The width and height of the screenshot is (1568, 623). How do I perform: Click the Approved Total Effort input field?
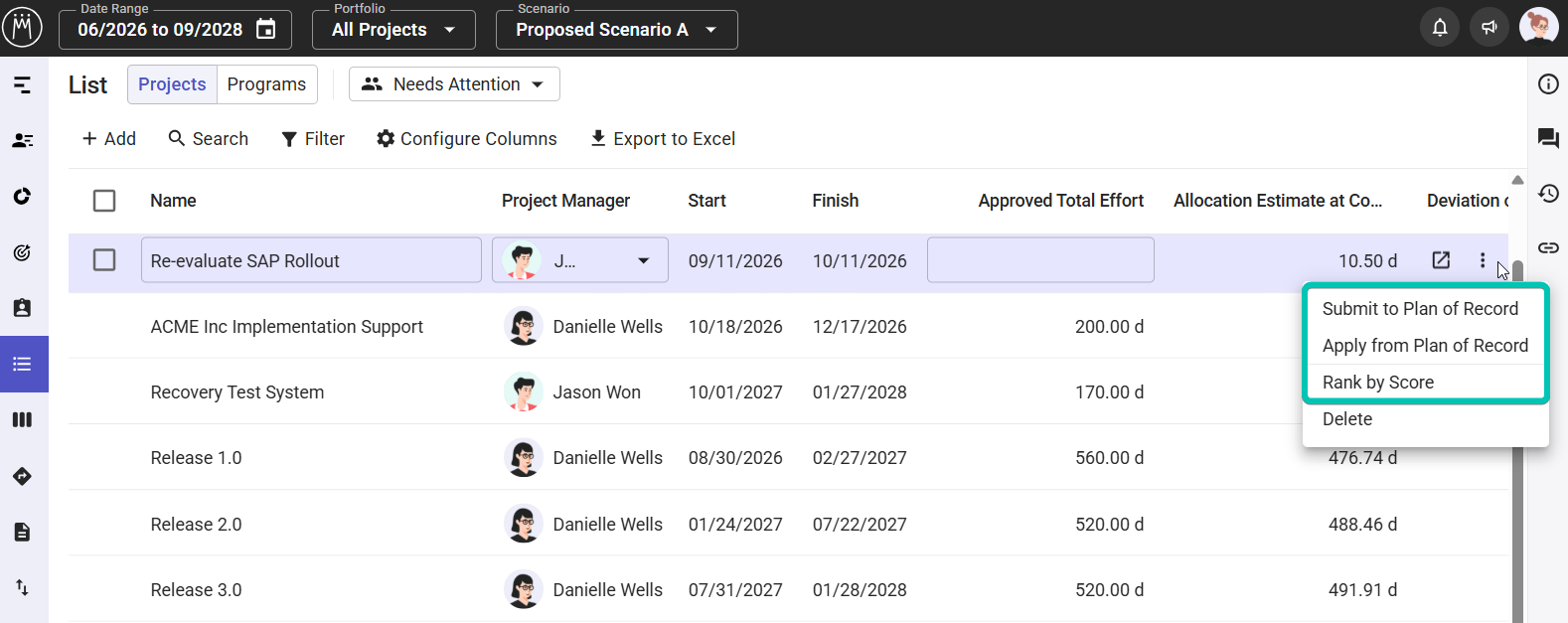1040,260
